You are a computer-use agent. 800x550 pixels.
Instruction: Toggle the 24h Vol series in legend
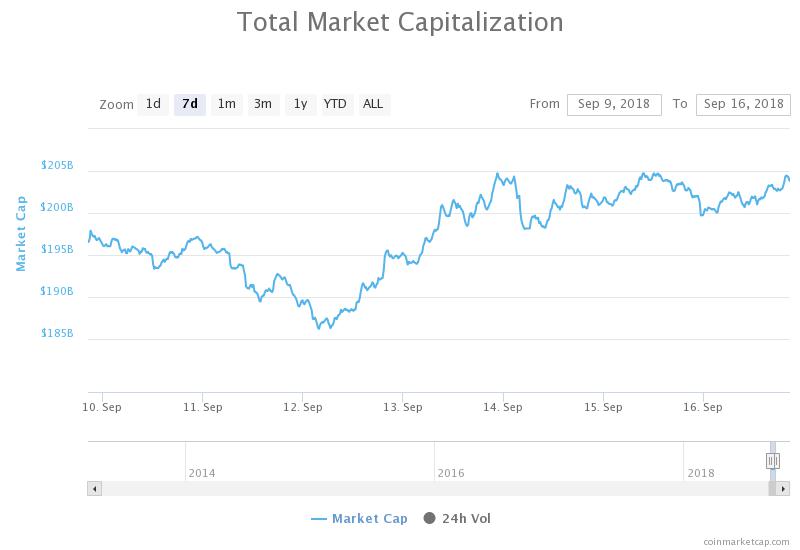(457, 518)
